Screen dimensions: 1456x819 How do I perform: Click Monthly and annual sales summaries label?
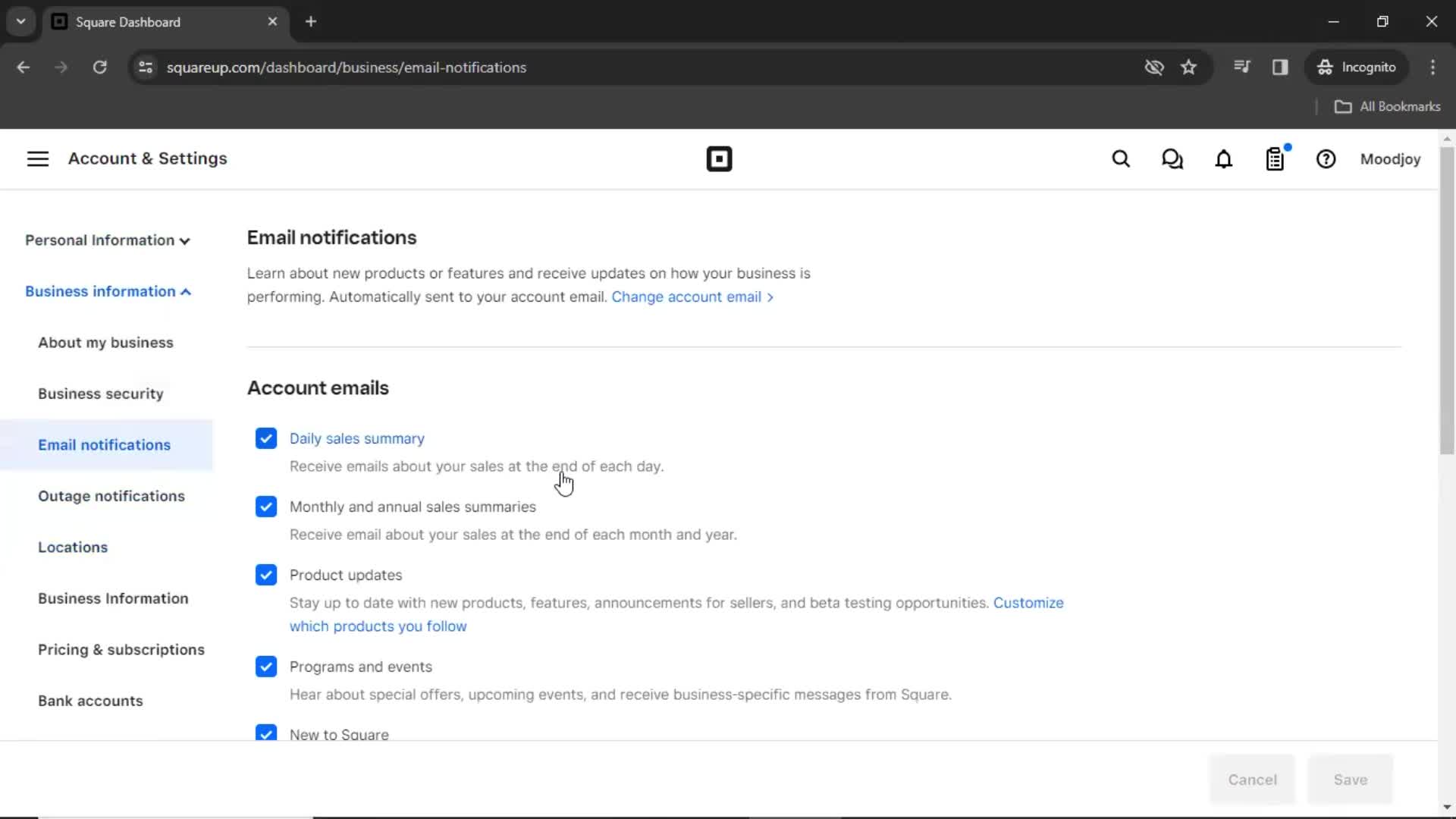pos(413,507)
